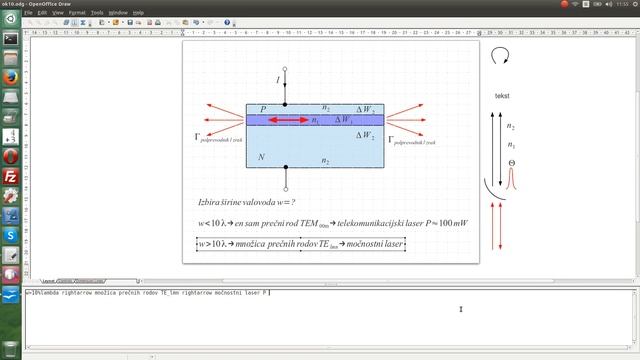Launch Firefox from the dock
640x360 pixels.
tap(11, 78)
